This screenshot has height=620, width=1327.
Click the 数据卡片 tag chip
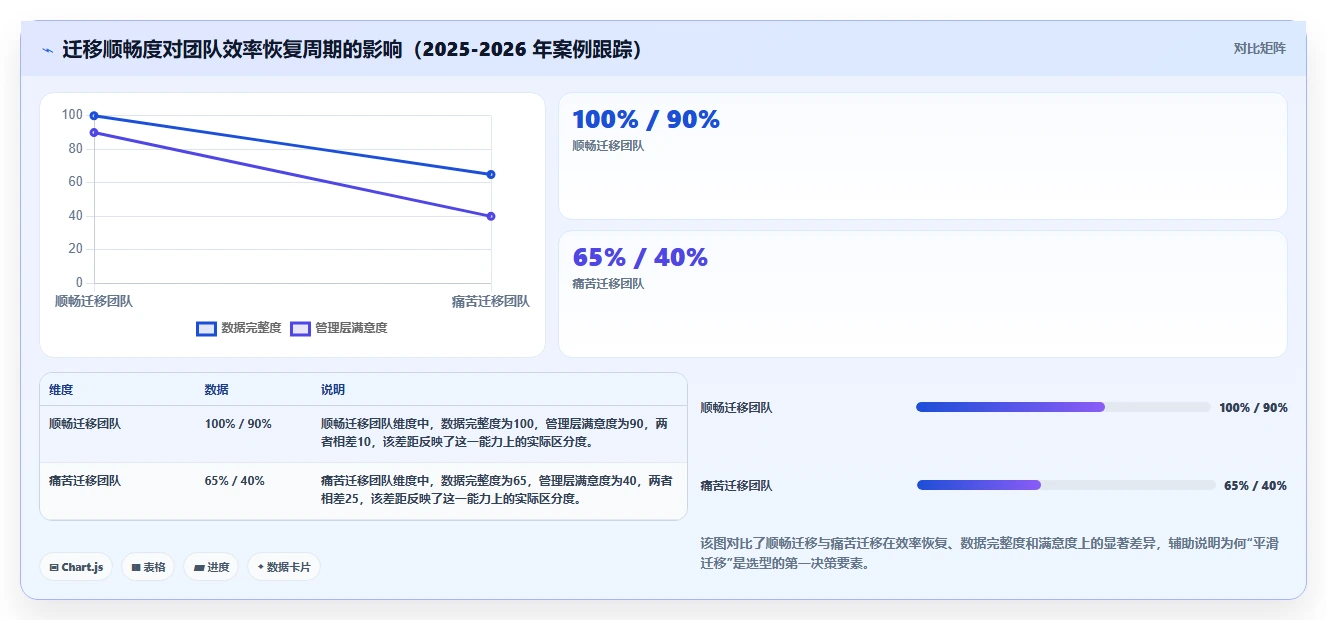[284, 567]
